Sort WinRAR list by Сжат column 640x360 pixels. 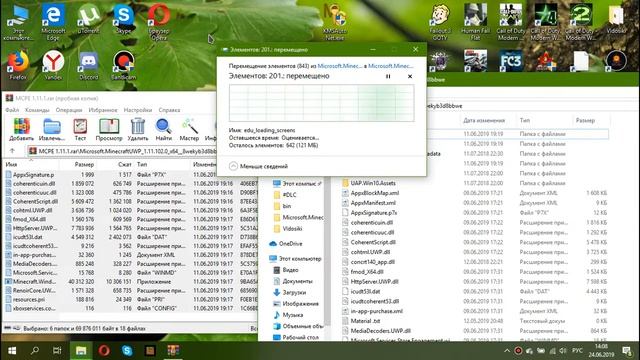coord(125,164)
